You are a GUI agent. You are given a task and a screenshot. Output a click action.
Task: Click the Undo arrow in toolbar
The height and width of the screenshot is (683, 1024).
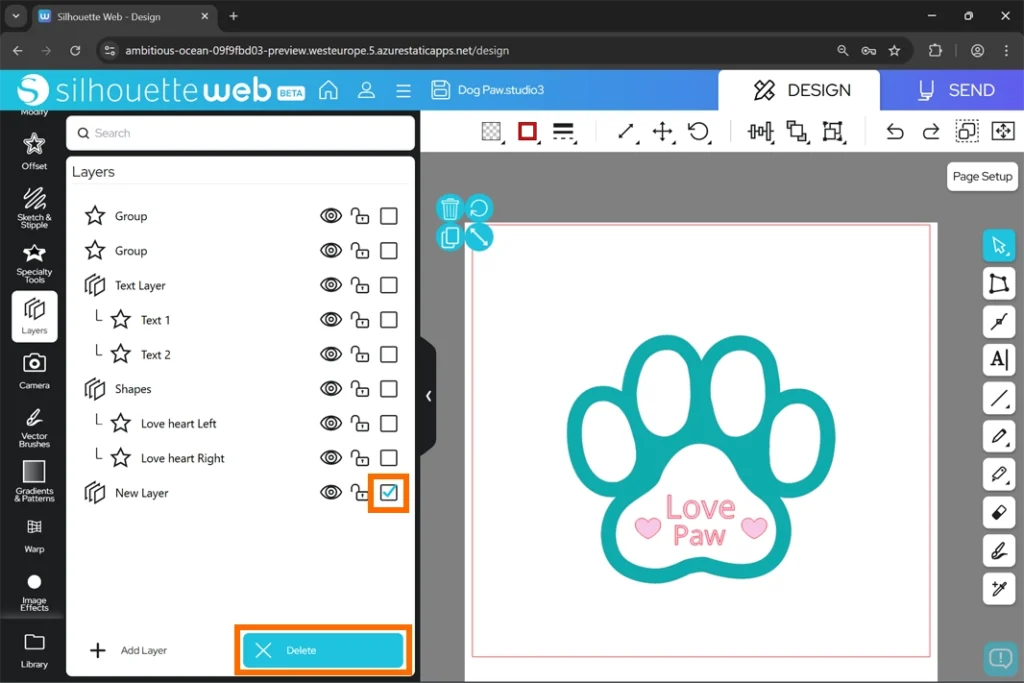pos(895,132)
